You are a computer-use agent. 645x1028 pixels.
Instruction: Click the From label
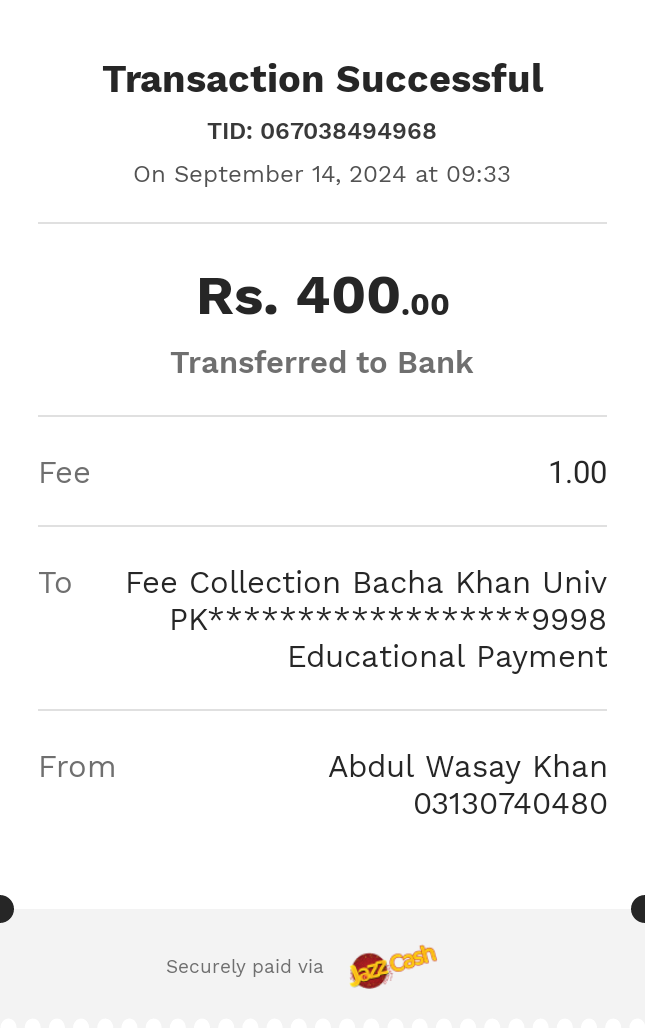click(x=77, y=767)
